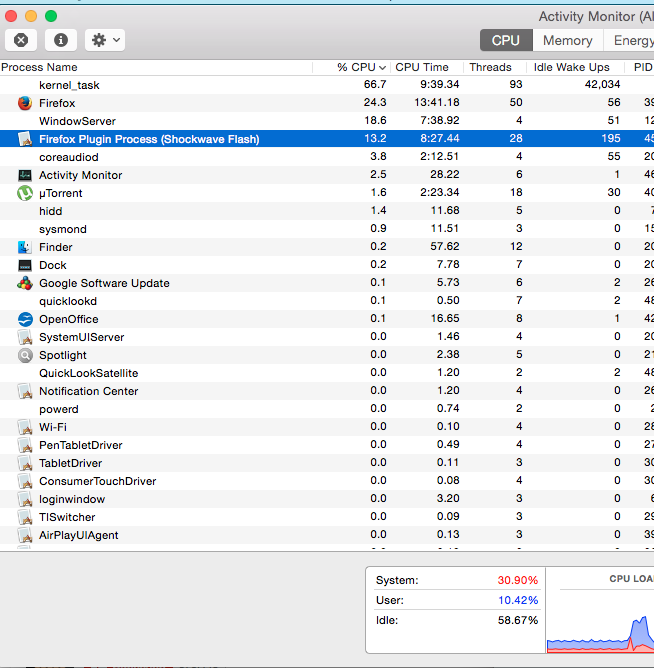Click the OpenOffice app icon

25,319
